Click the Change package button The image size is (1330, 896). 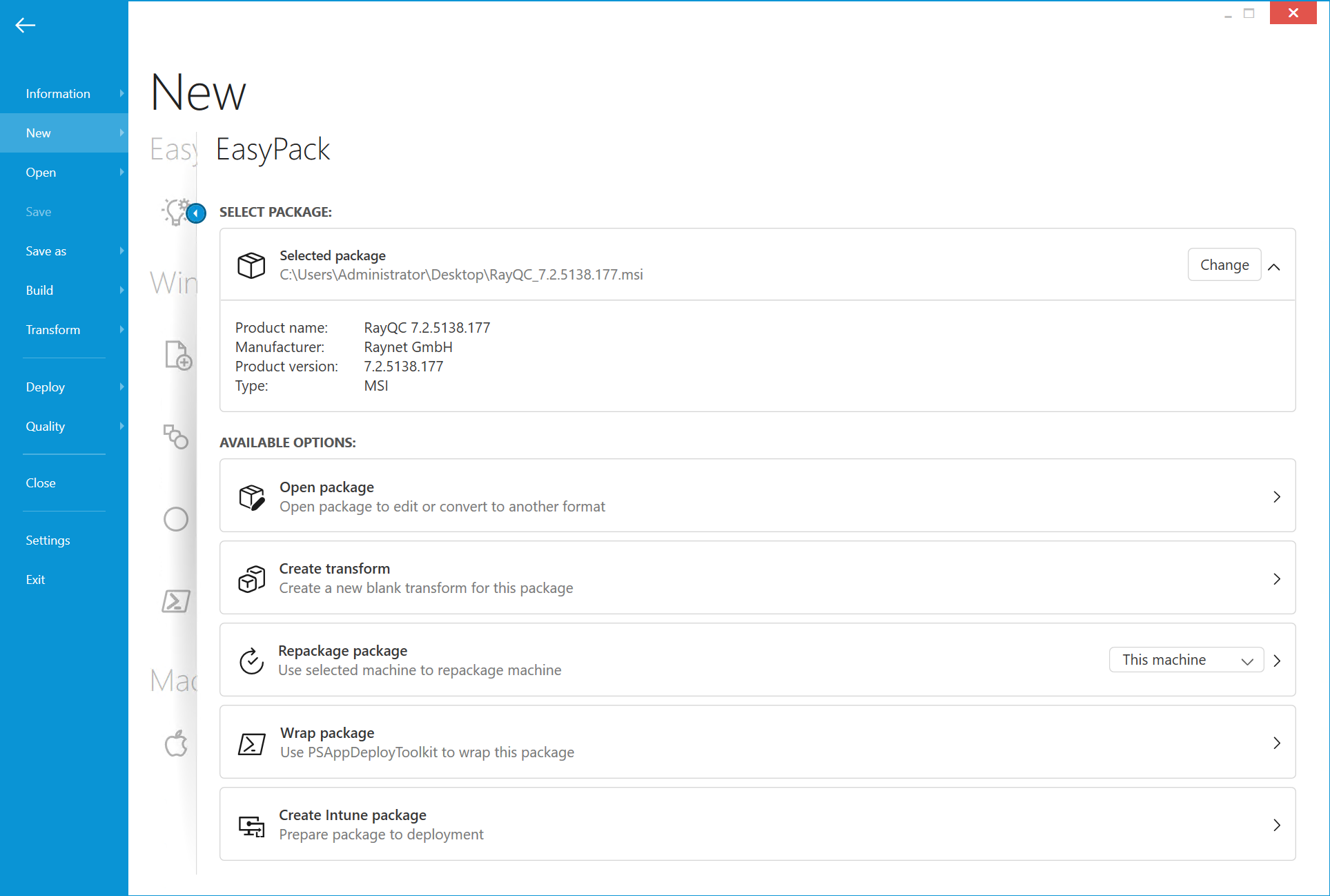point(1224,265)
